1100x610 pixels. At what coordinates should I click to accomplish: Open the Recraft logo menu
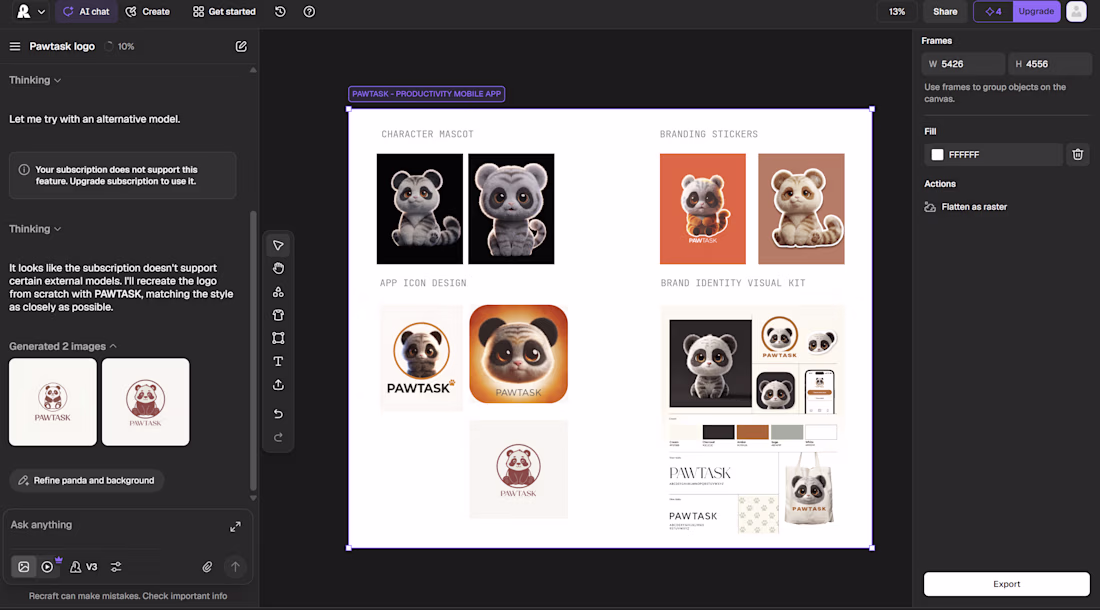click(x=30, y=11)
